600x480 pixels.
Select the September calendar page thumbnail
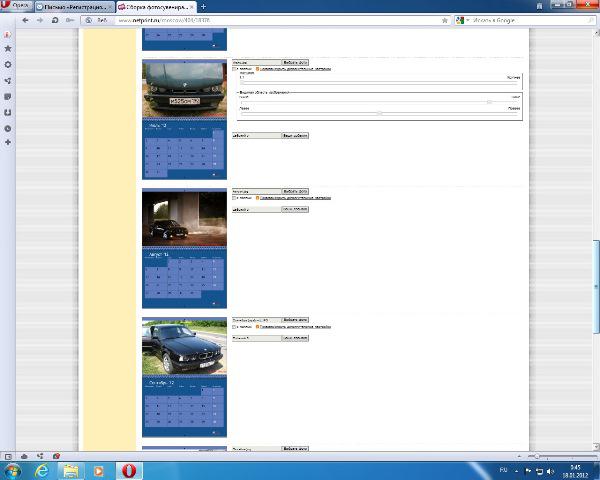click(x=184, y=377)
